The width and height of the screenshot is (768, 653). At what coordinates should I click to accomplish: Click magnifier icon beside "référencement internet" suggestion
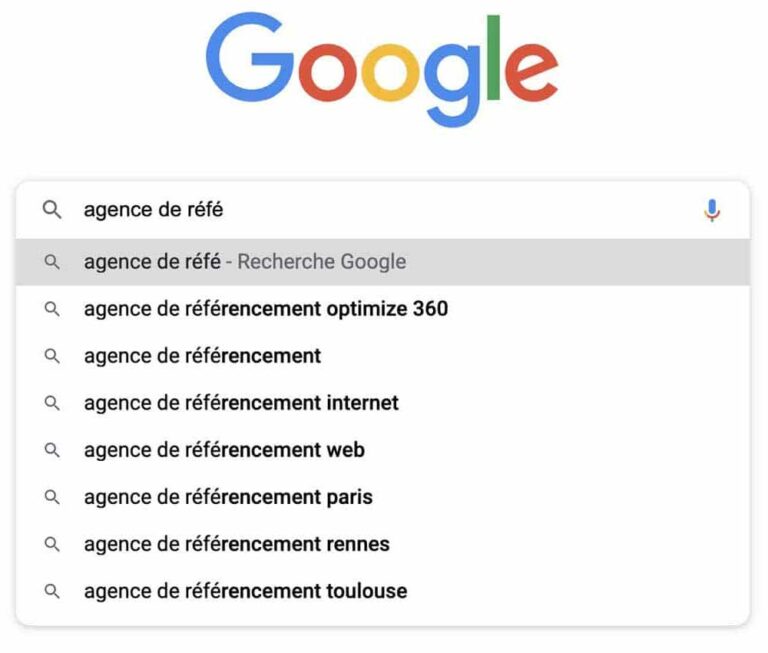coord(52,403)
